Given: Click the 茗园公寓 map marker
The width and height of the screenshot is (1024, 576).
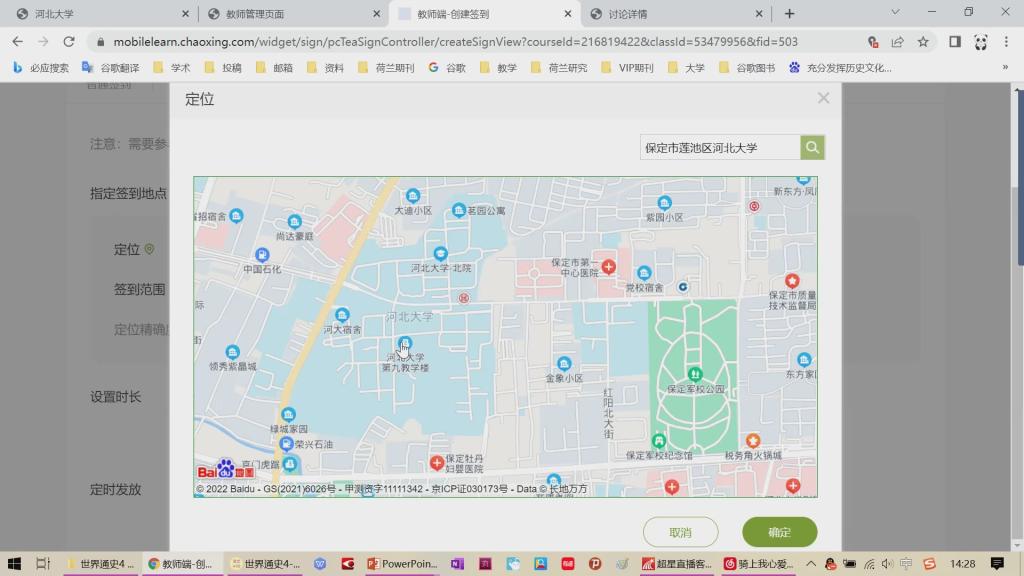Looking at the screenshot, I should point(458,210).
